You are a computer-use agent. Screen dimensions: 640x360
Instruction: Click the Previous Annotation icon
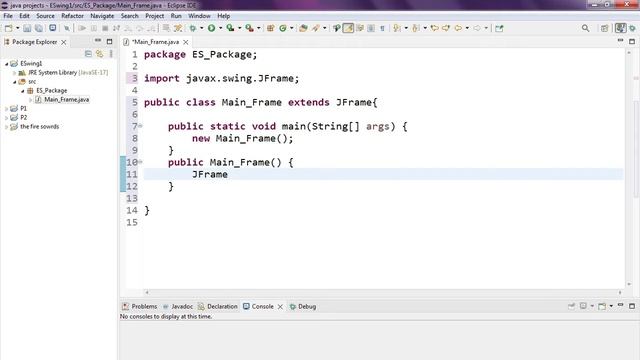pyautogui.click(x=416, y=28)
